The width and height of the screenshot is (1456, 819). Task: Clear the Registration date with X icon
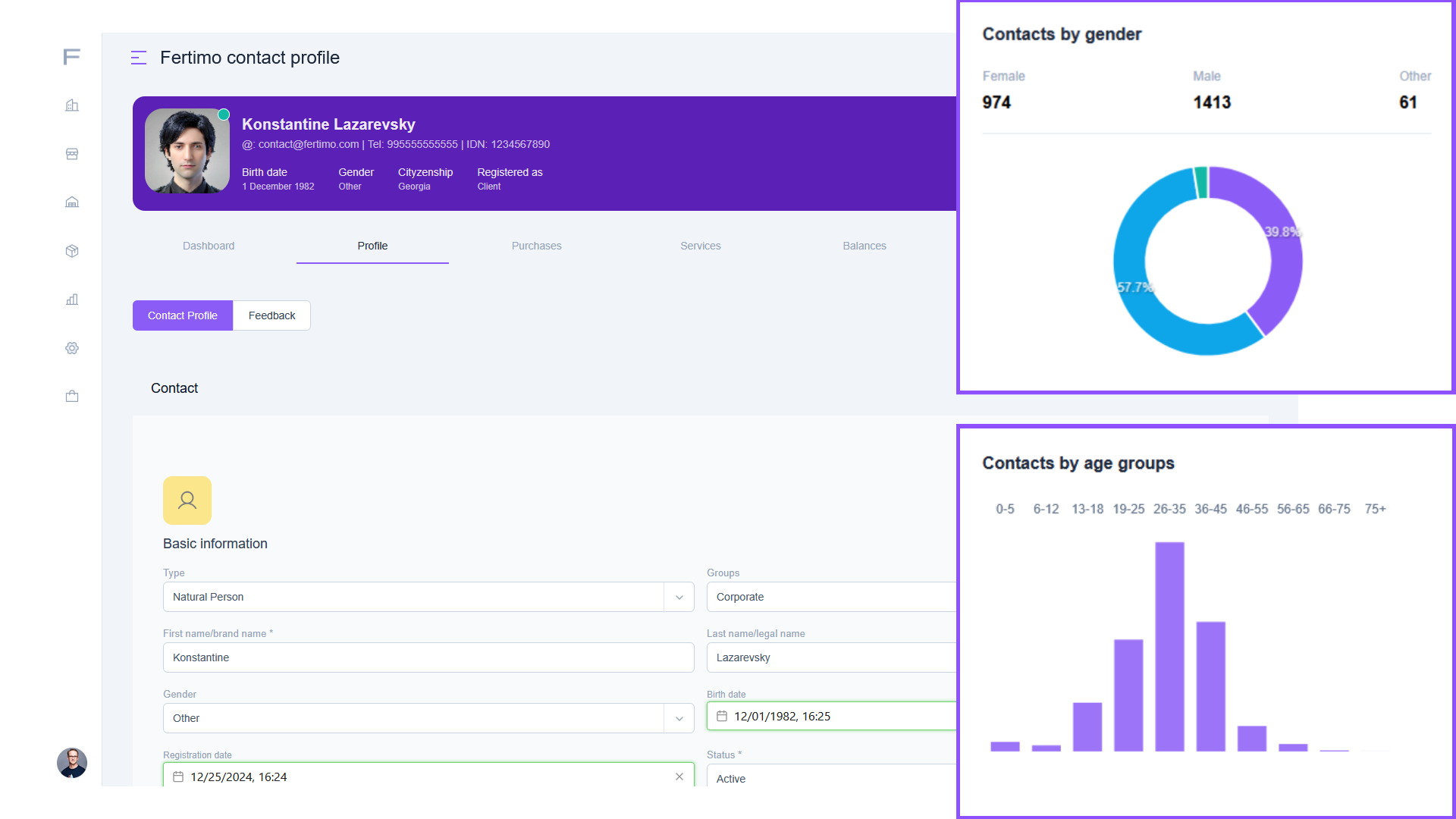679,777
